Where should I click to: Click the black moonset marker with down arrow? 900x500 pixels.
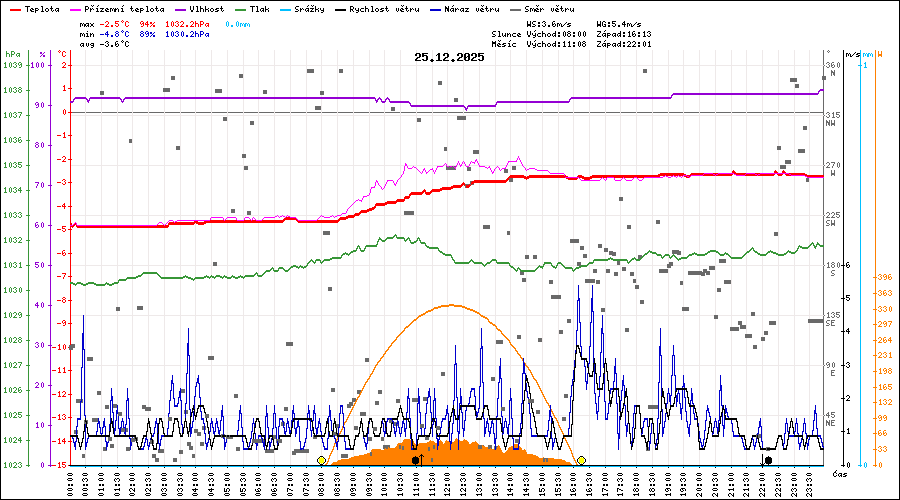point(767,460)
